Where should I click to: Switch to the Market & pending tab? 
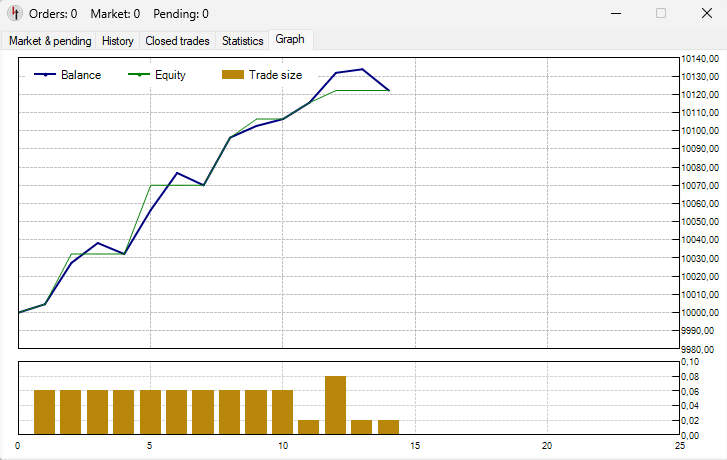pos(50,41)
